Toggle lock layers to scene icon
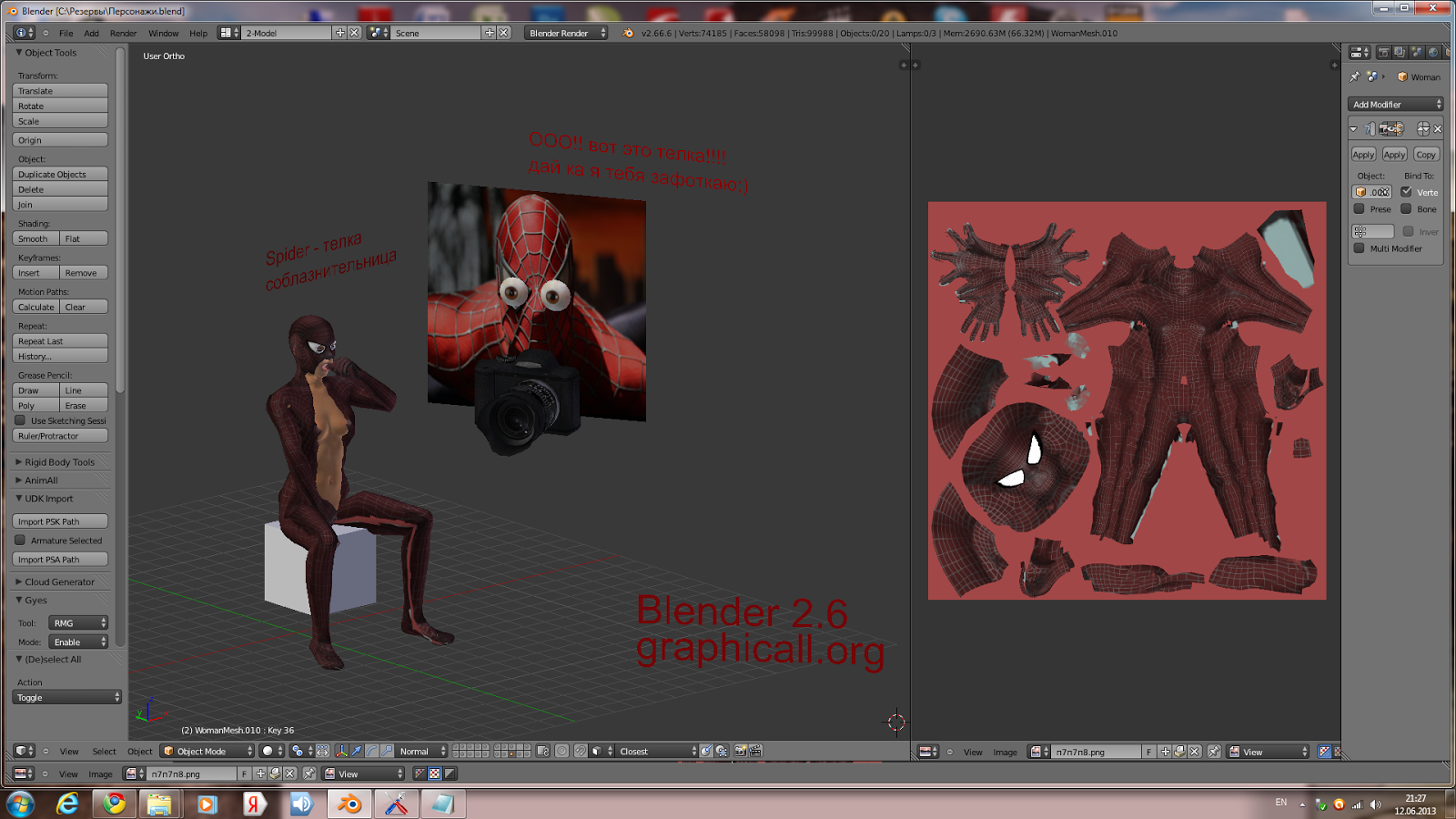Viewport: 1456px width, 819px height. click(543, 752)
